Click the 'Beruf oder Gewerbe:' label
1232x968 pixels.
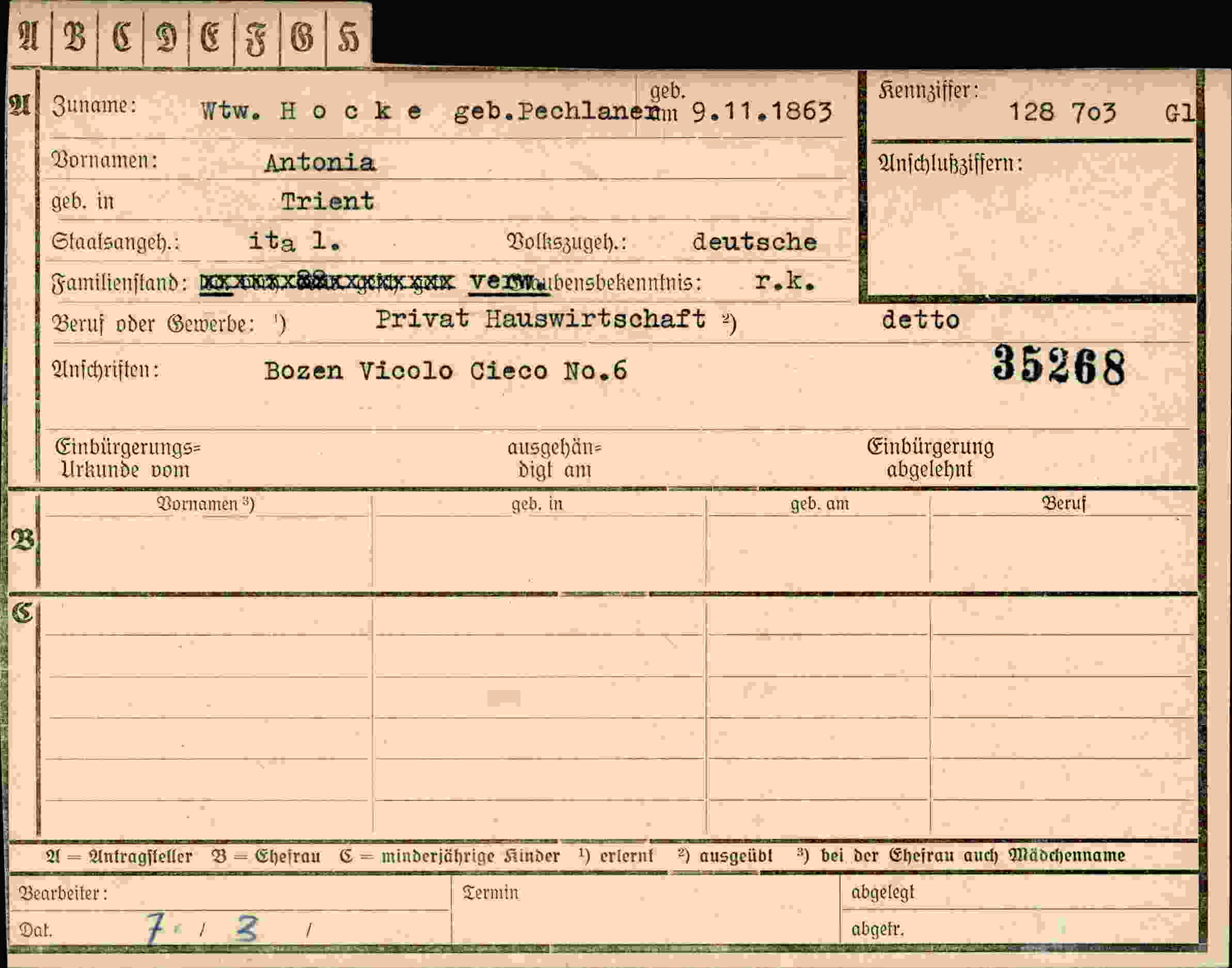click(x=153, y=324)
